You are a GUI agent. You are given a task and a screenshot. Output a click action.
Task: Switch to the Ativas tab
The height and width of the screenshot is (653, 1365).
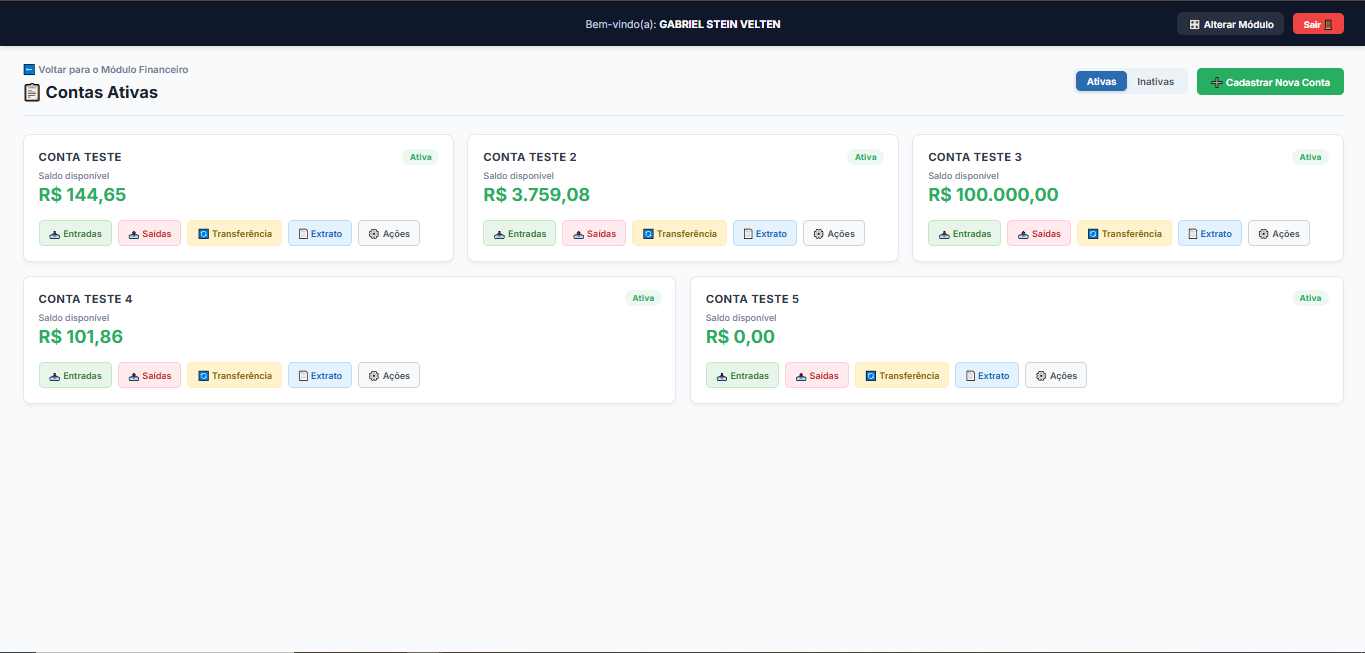[x=1101, y=81]
